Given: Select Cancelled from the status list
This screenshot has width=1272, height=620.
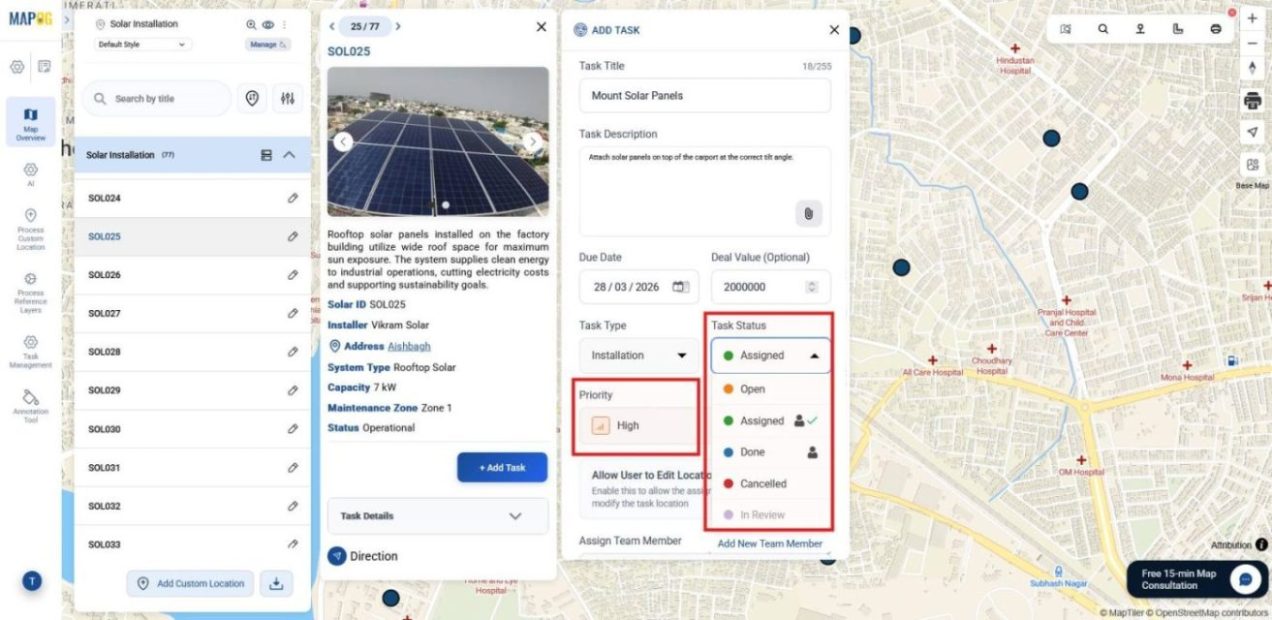Looking at the screenshot, I should [x=762, y=484].
